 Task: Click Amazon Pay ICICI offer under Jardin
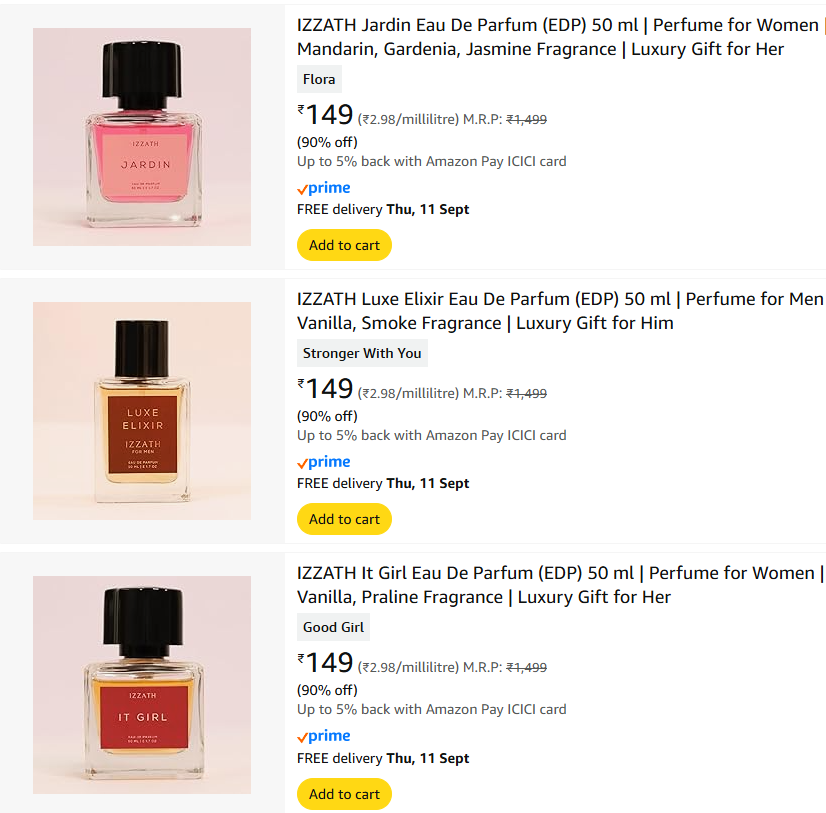(x=431, y=161)
